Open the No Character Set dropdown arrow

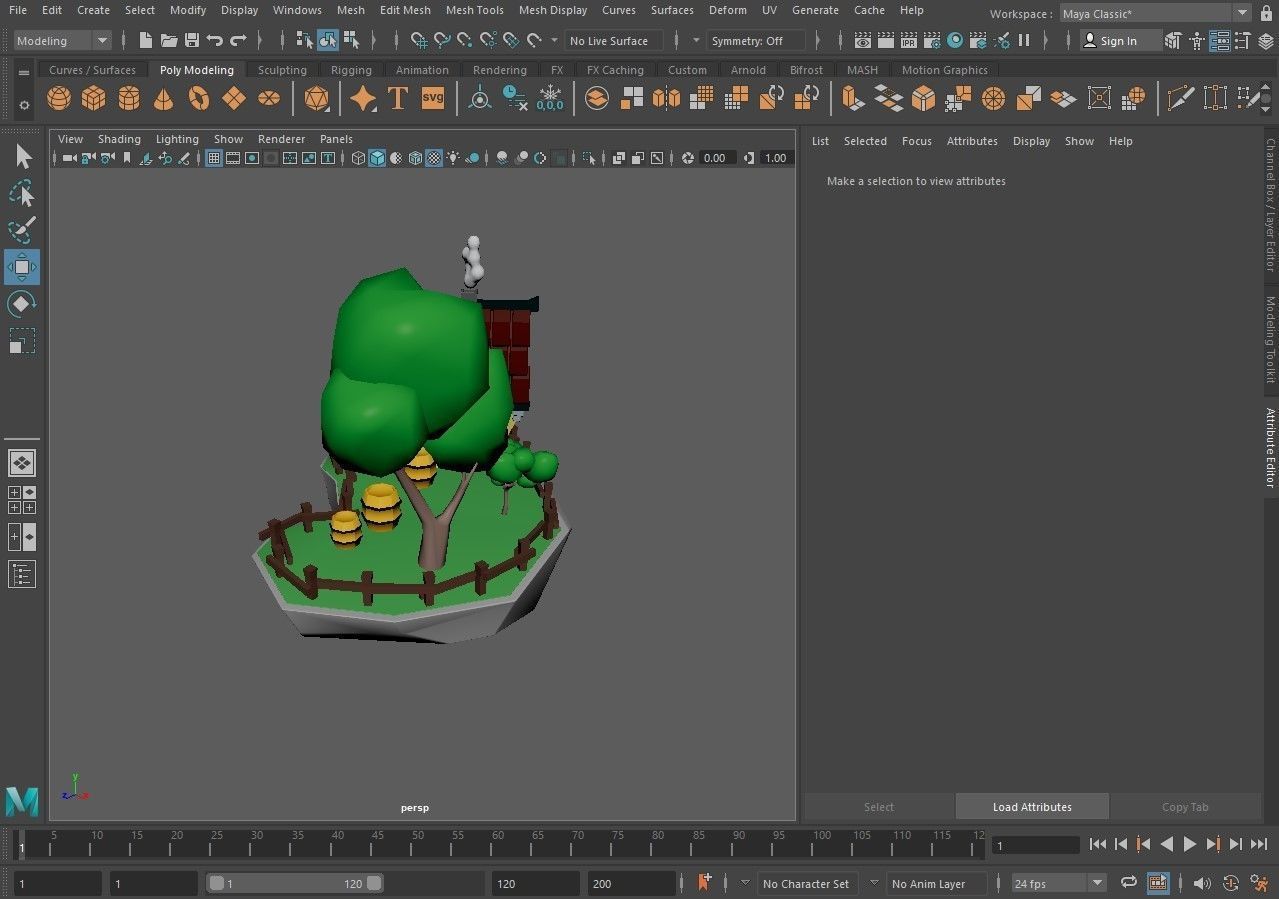[x=745, y=883]
